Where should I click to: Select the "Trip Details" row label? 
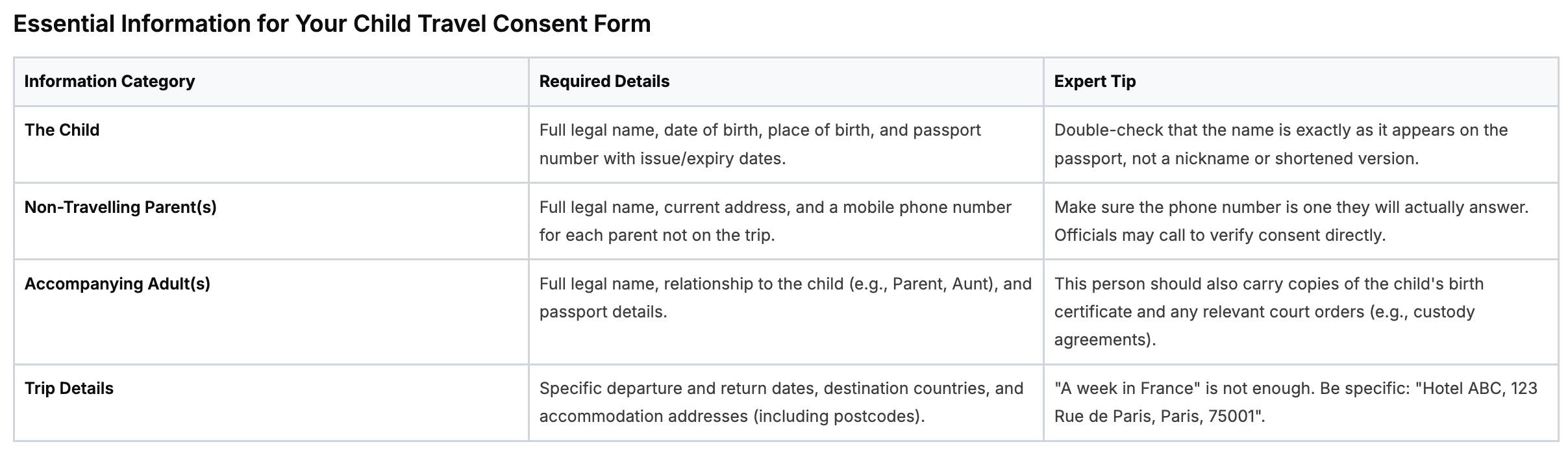[69, 388]
